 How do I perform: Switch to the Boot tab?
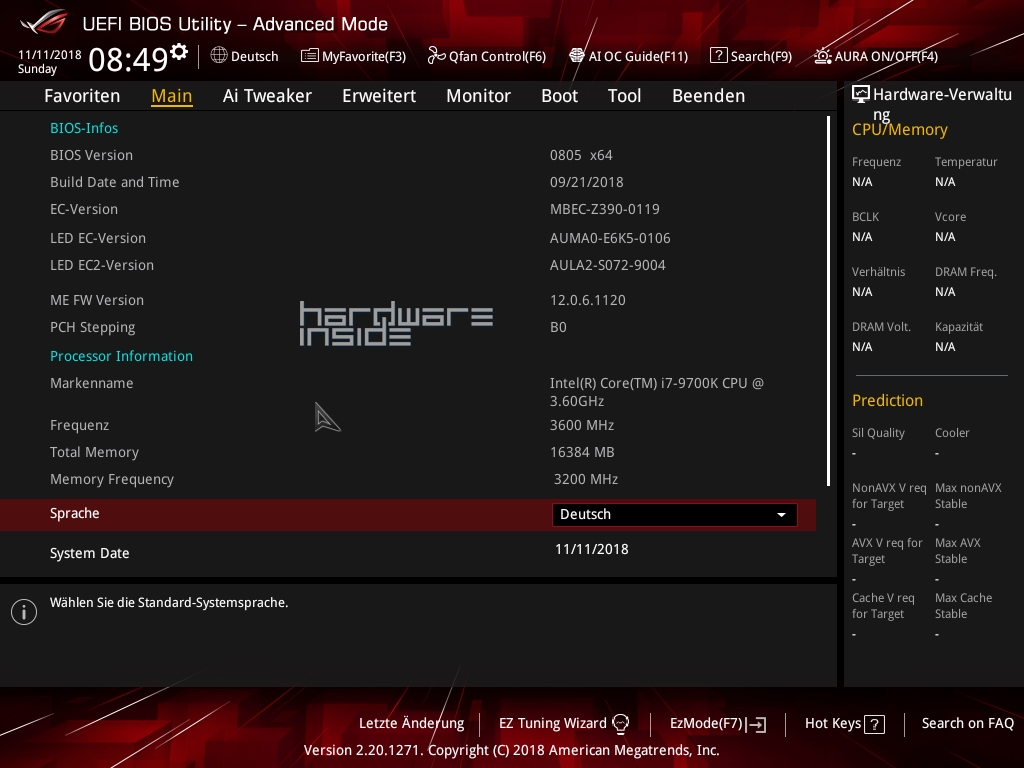click(560, 96)
